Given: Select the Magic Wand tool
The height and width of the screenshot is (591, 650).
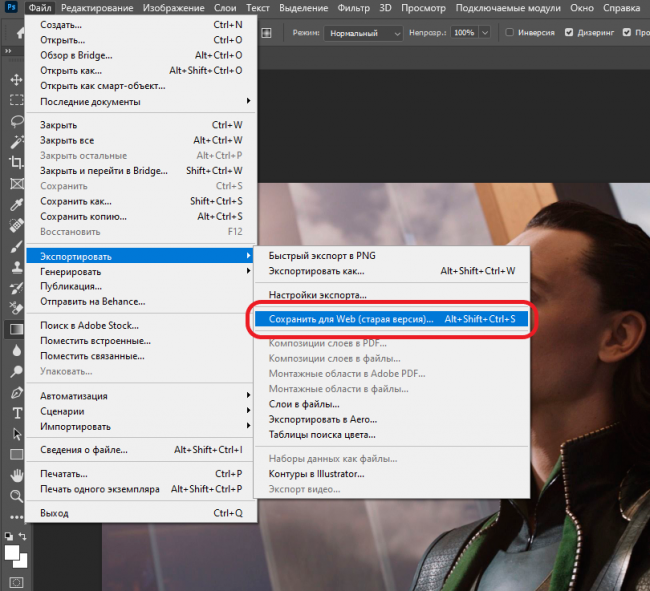Looking at the screenshot, I should [16, 142].
